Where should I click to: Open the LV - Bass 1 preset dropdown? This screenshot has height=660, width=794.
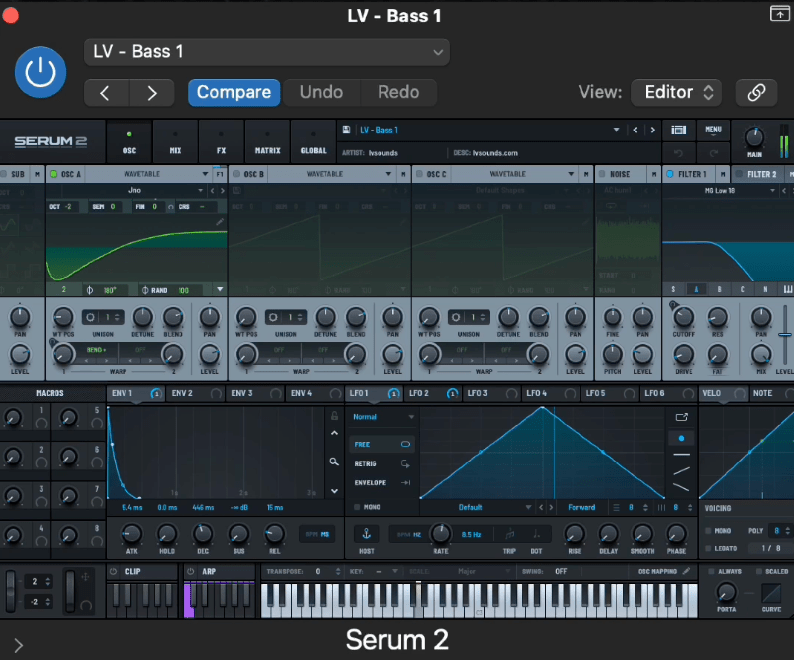267,52
